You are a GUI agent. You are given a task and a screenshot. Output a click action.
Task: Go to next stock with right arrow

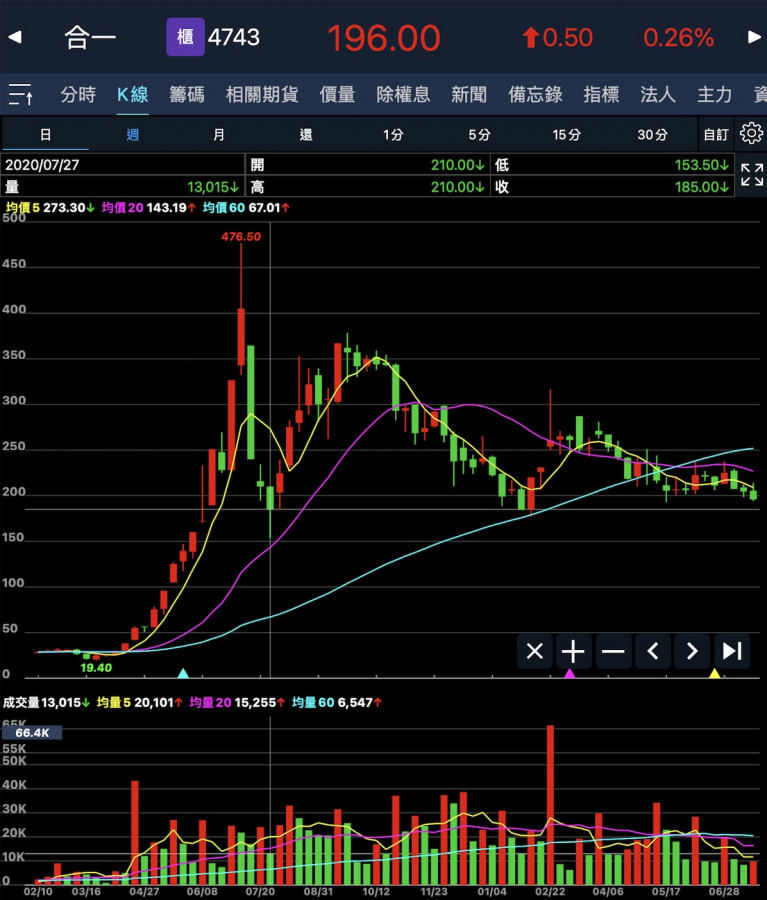click(754, 38)
